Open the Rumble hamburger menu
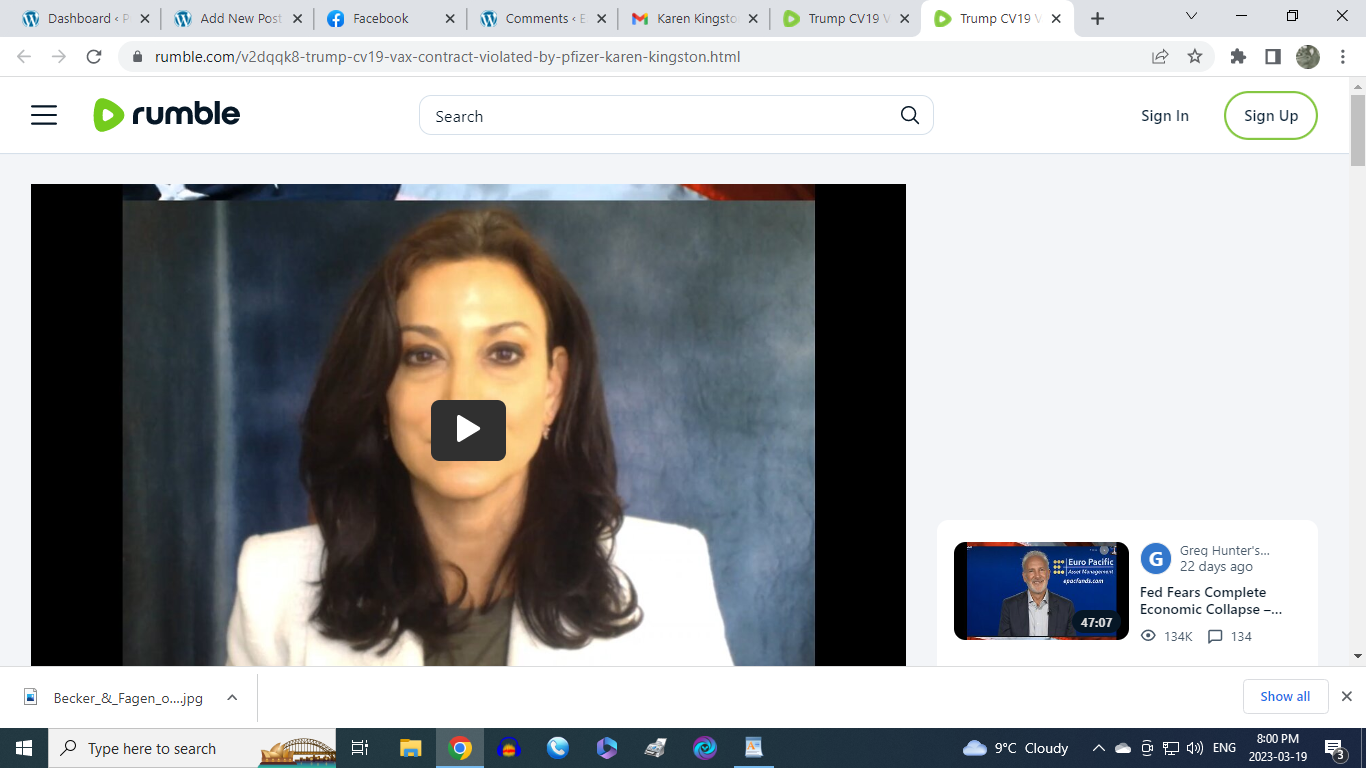1366x768 pixels. [44, 116]
